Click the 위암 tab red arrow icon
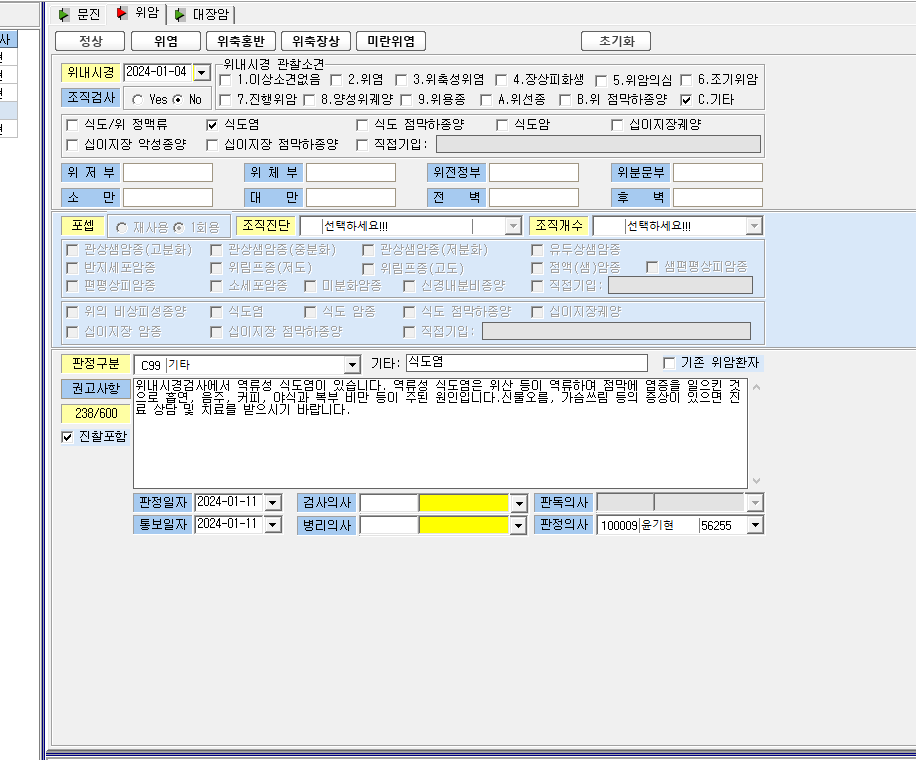916x760 pixels. coord(122,13)
